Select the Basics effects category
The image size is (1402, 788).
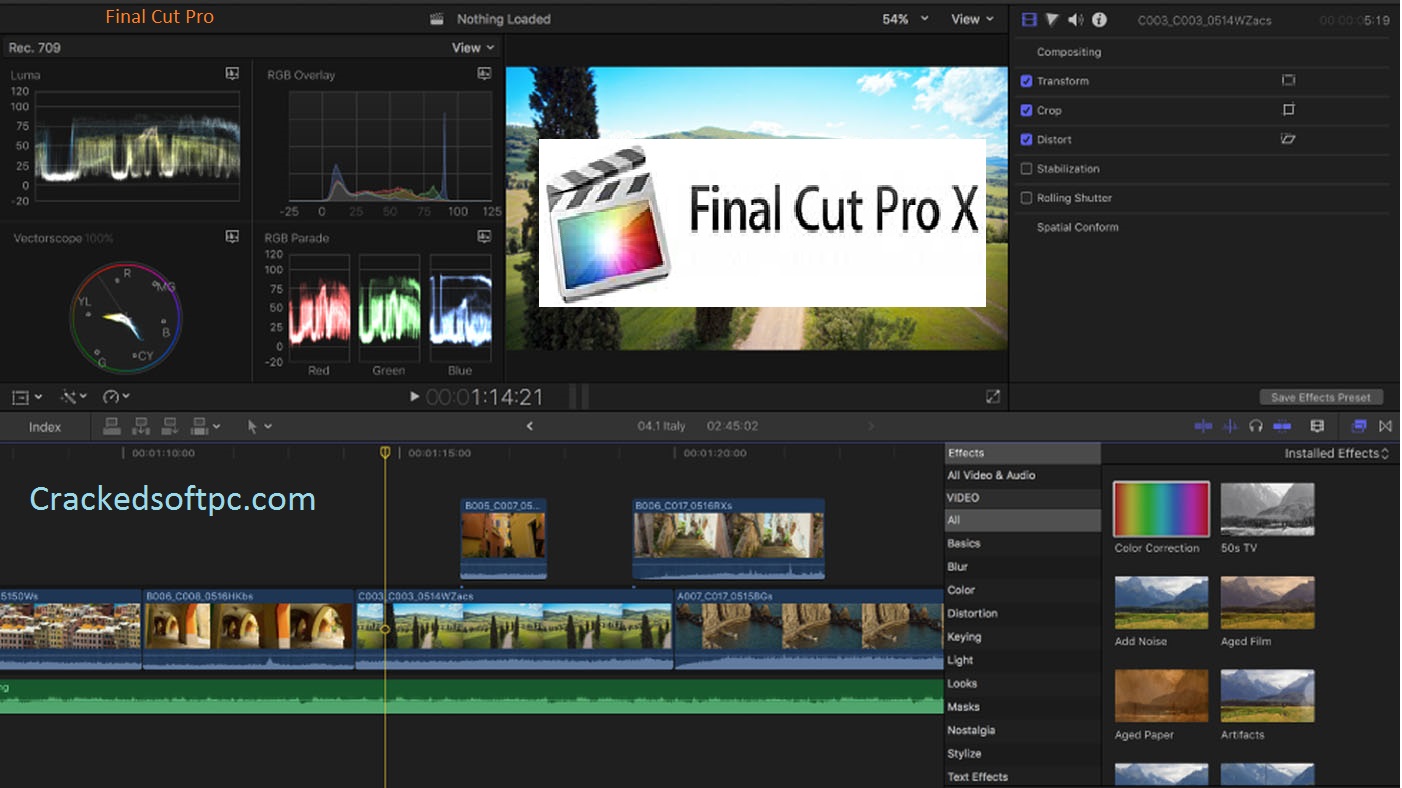(1022, 543)
